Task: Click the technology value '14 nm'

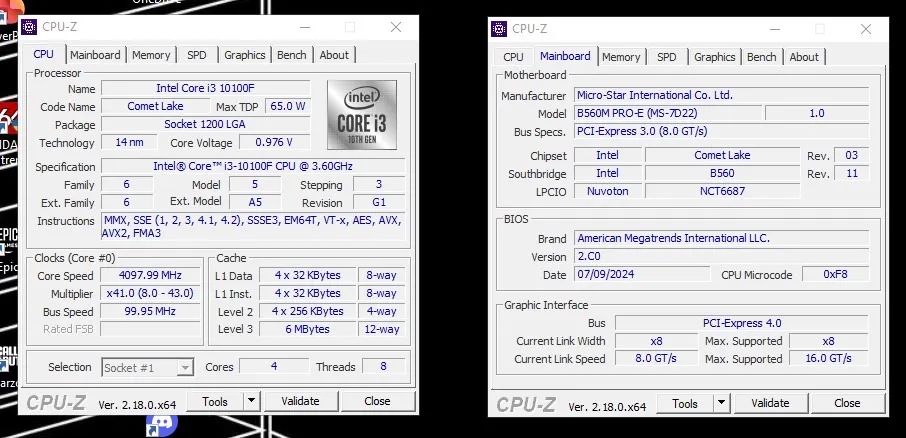Action: [x=129, y=142]
